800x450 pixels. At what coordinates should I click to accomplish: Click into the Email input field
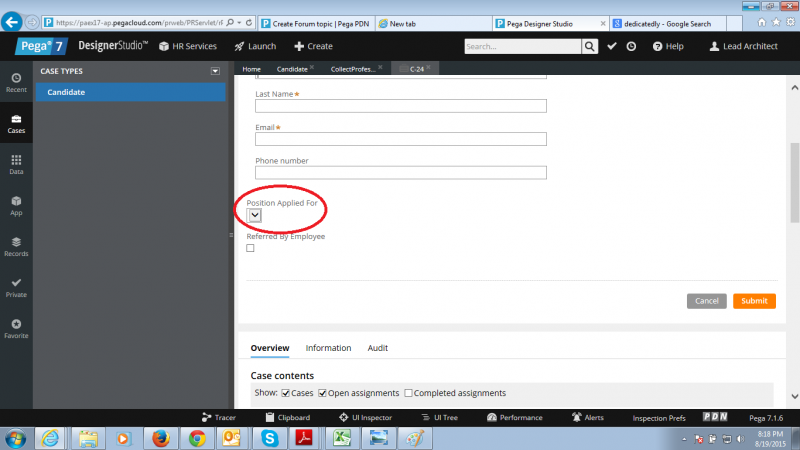coord(401,139)
